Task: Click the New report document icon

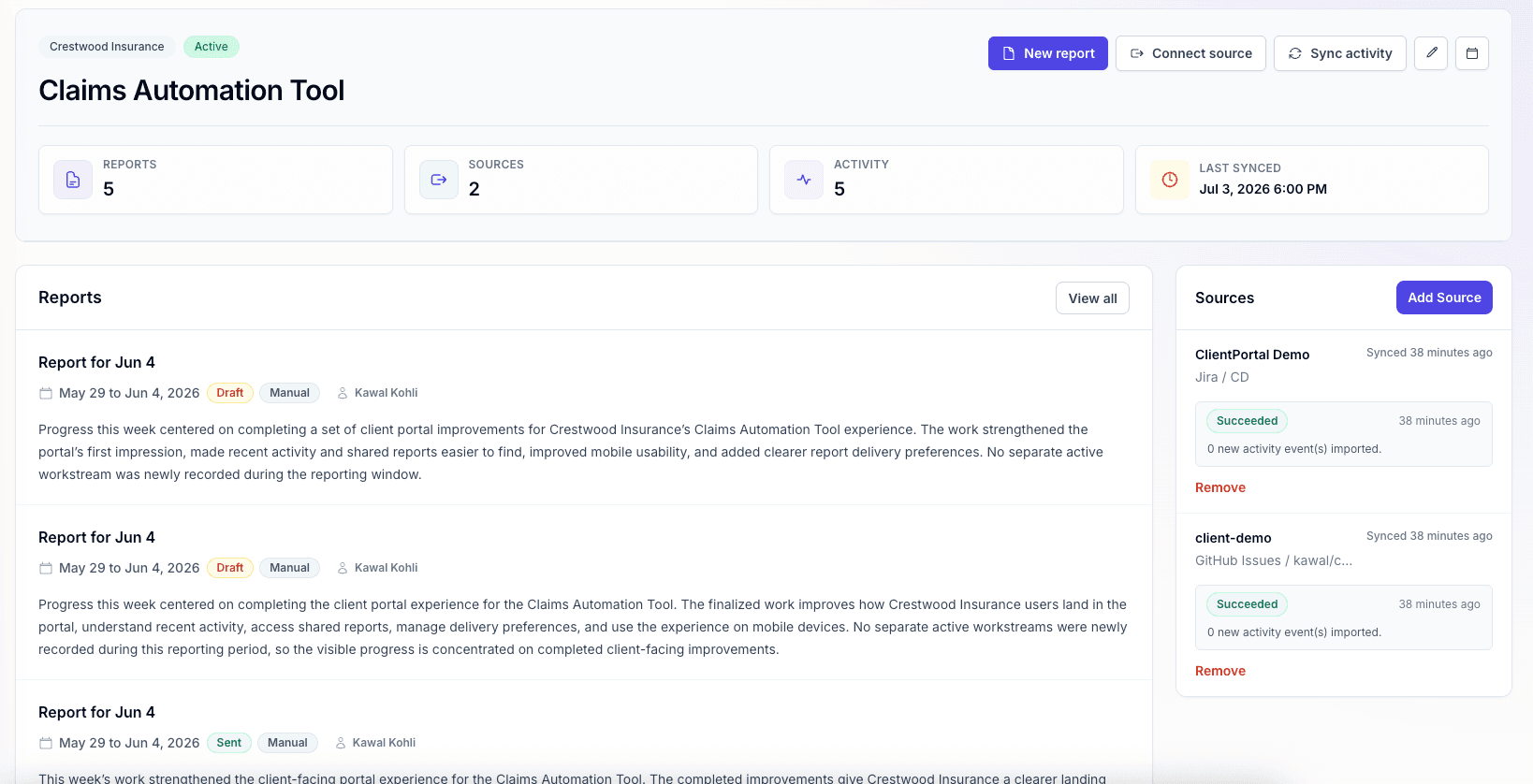Action: click(1009, 53)
